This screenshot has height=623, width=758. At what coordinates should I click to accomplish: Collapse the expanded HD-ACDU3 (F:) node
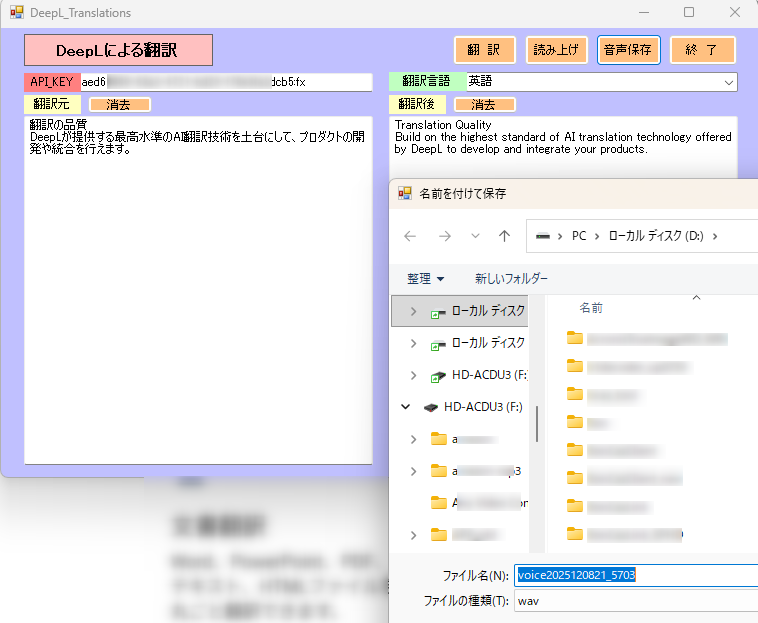[x=405, y=407]
